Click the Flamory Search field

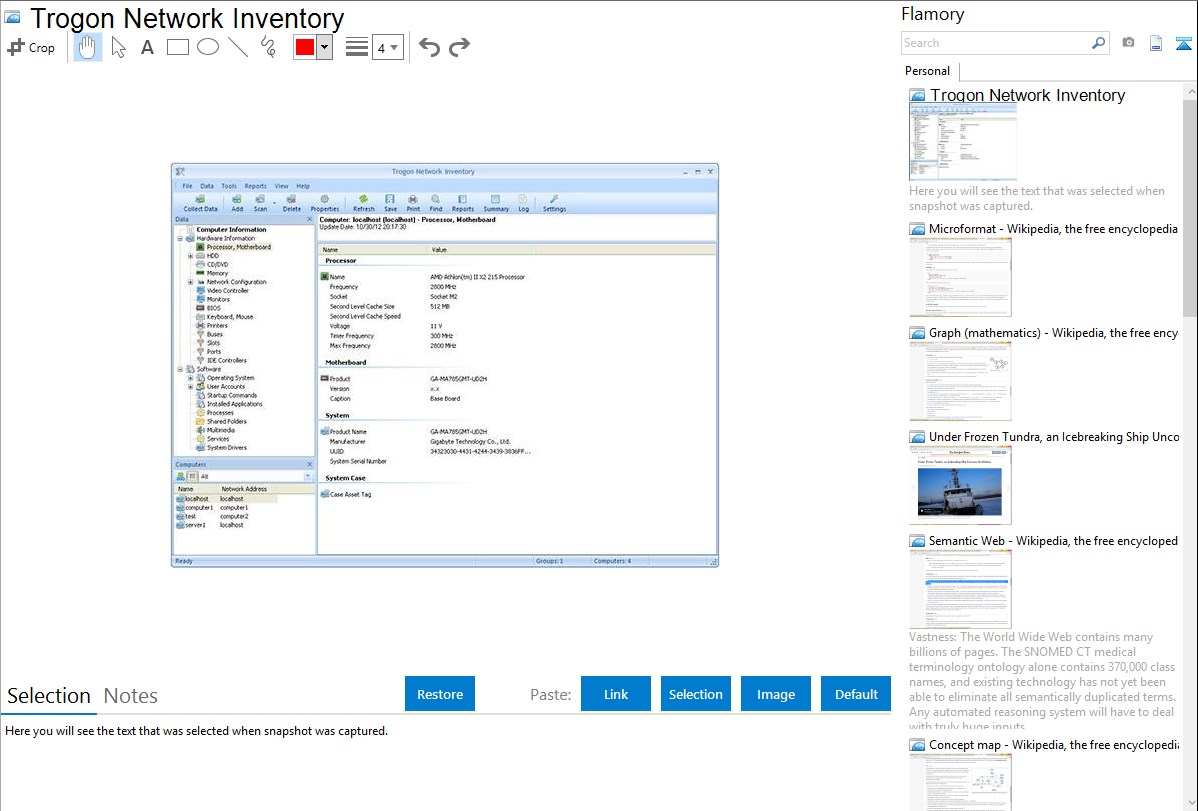pyautogui.click(x=995, y=43)
